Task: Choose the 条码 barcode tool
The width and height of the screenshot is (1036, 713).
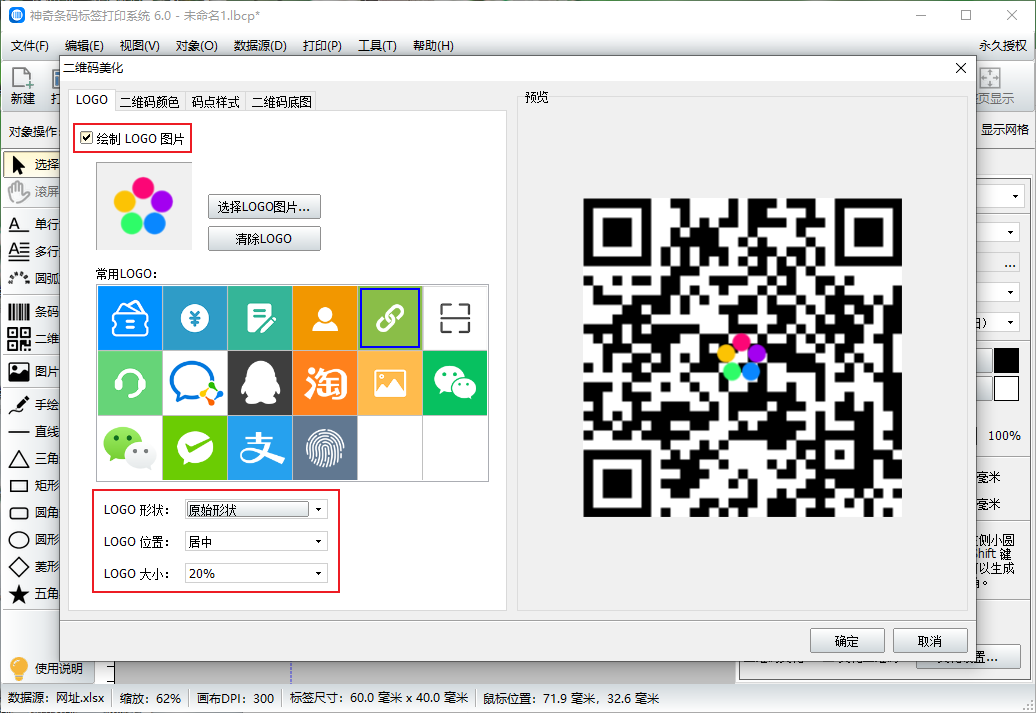Action: tap(33, 311)
